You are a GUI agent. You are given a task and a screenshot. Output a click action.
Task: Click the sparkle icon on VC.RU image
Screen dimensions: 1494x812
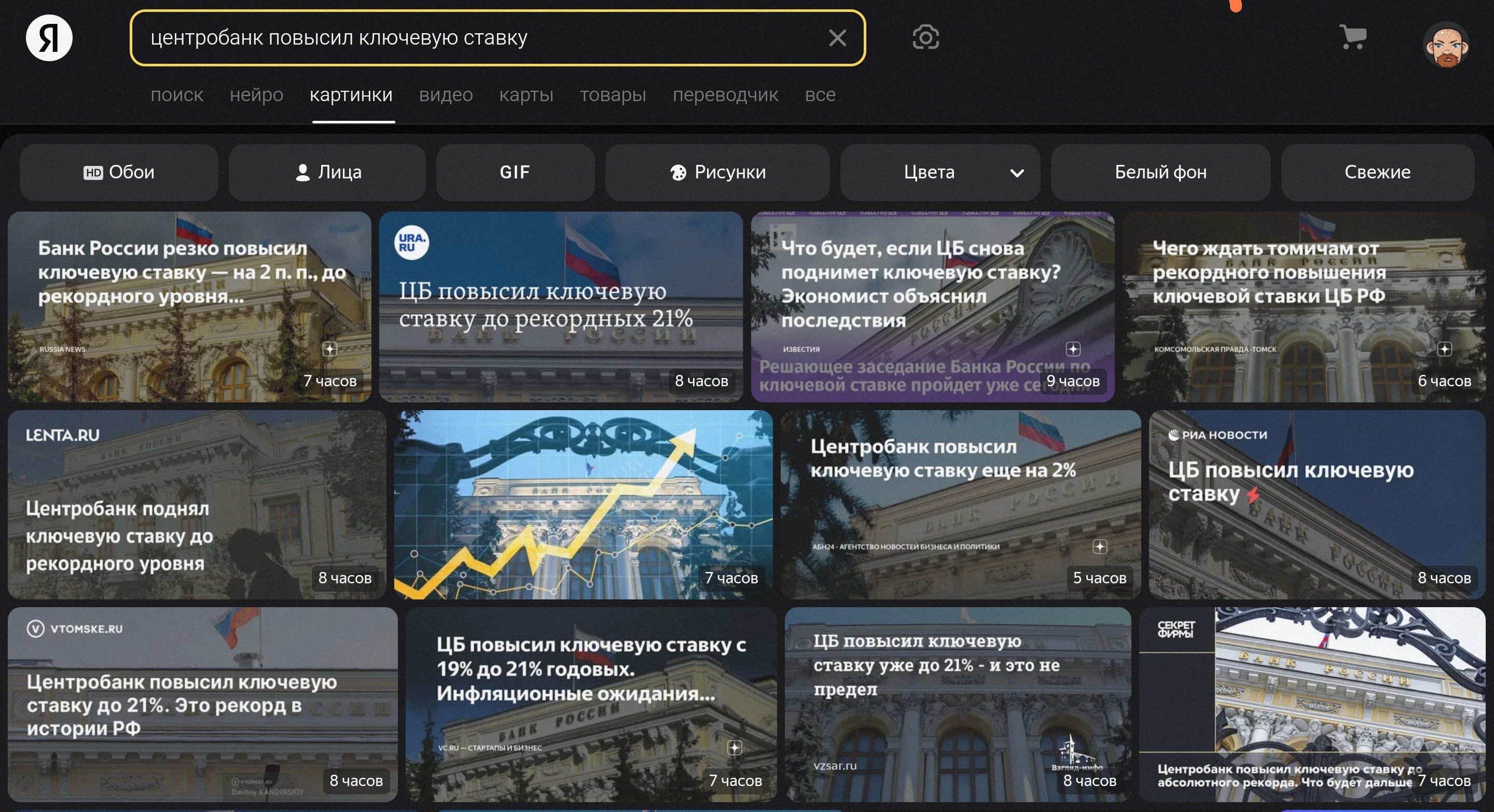coord(735,748)
